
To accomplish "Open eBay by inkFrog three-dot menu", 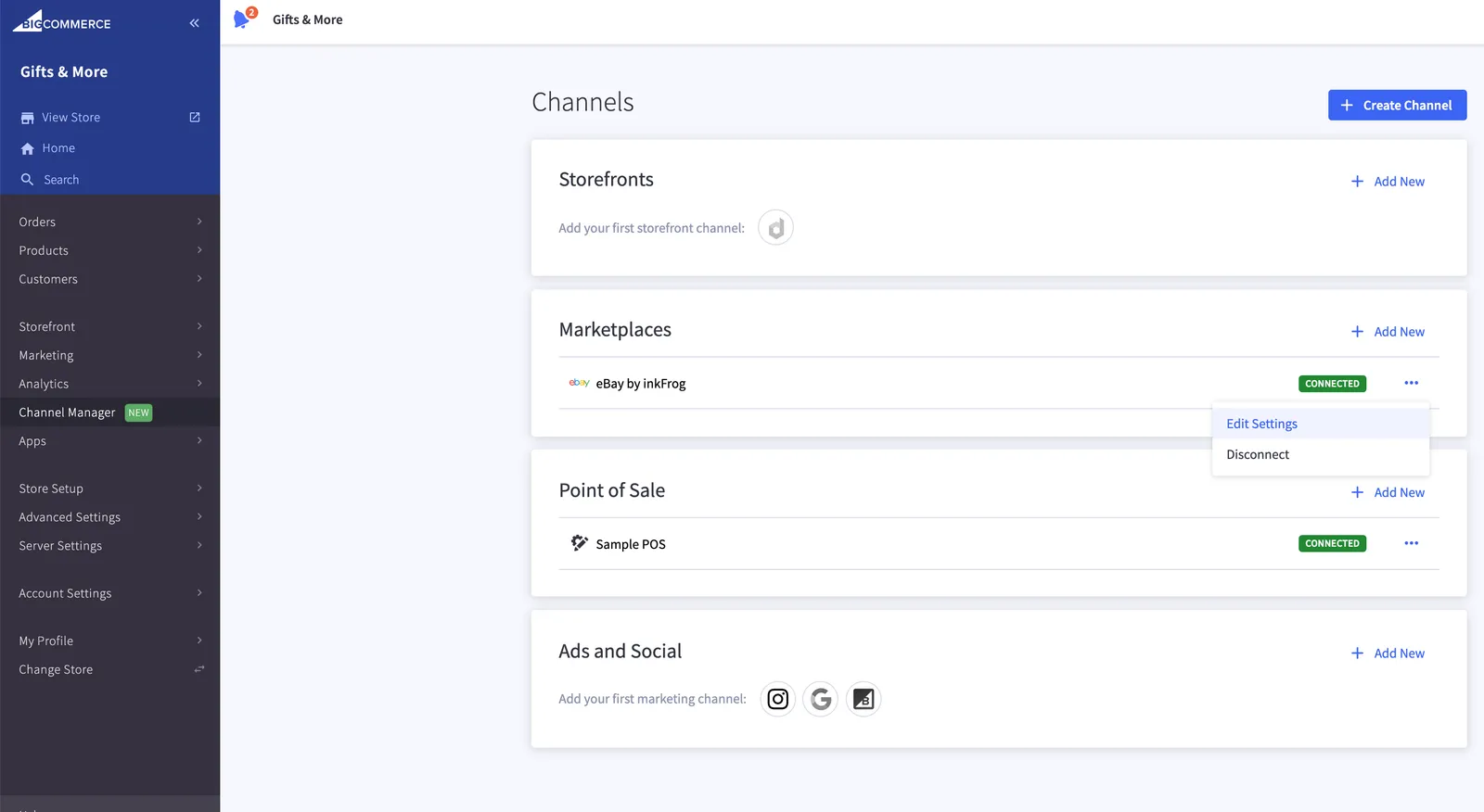I will point(1411,383).
